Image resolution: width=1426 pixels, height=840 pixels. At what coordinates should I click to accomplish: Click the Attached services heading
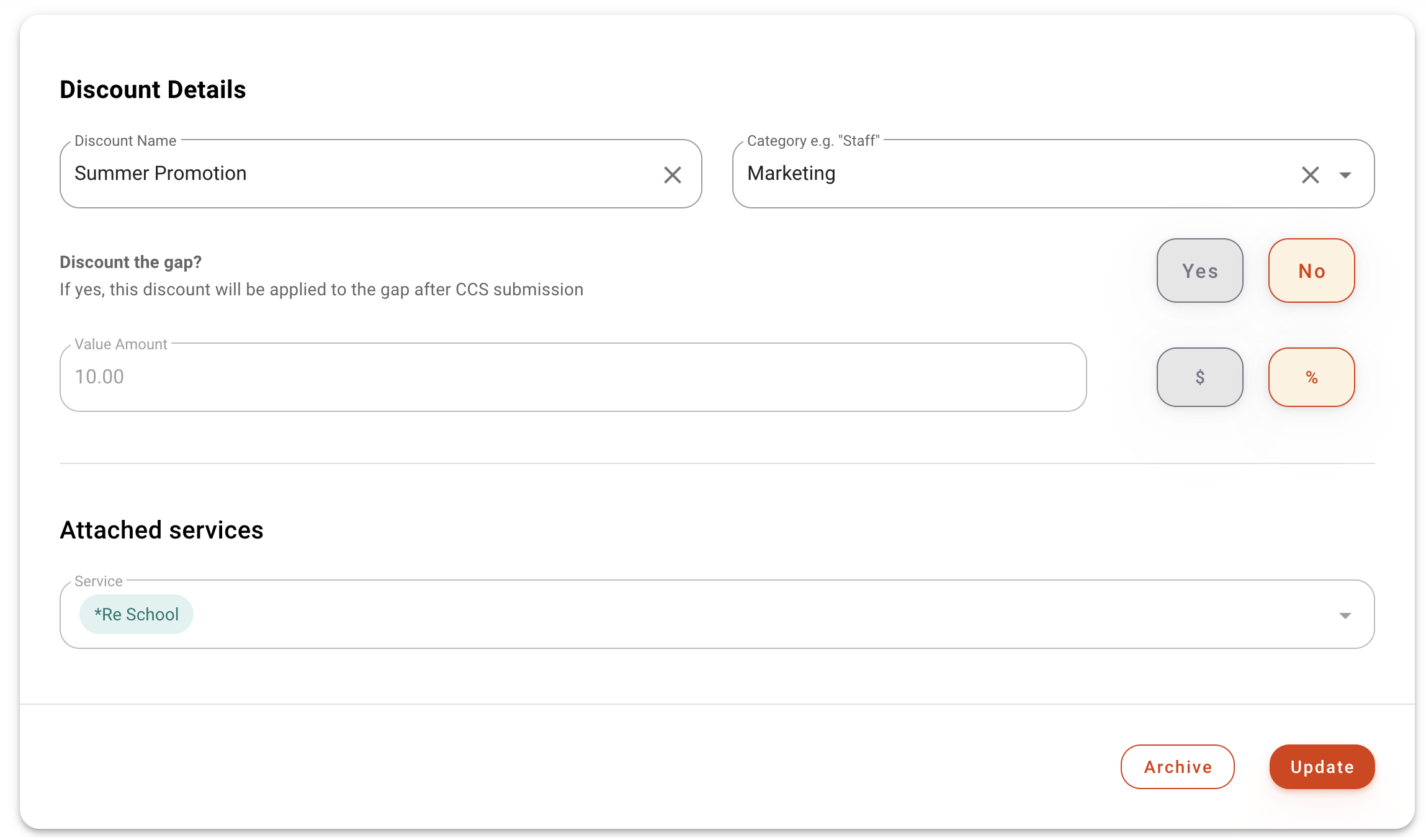click(161, 530)
